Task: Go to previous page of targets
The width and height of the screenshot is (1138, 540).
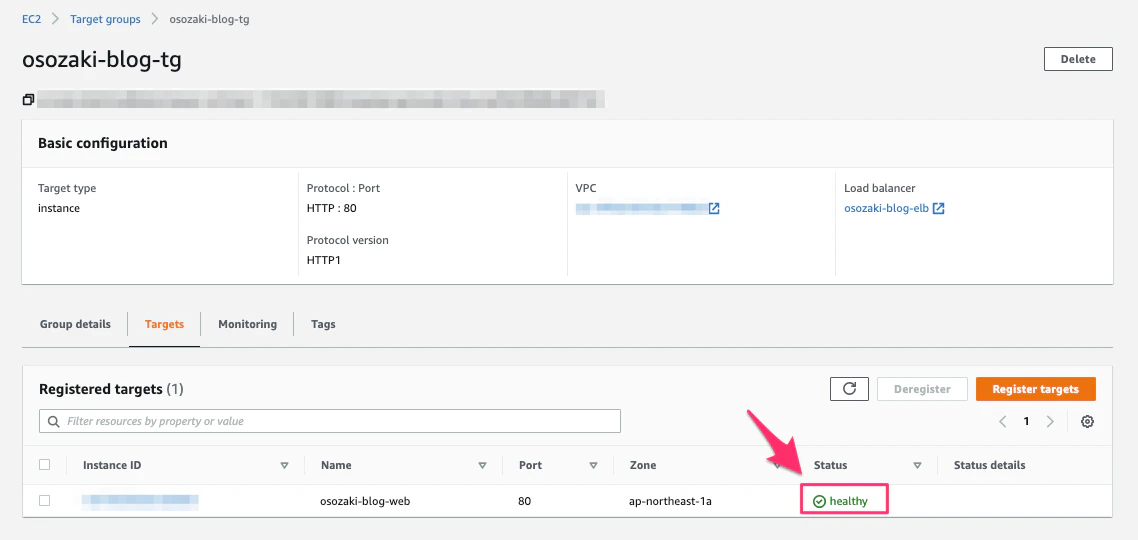Action: click(x=1002, y=422)
